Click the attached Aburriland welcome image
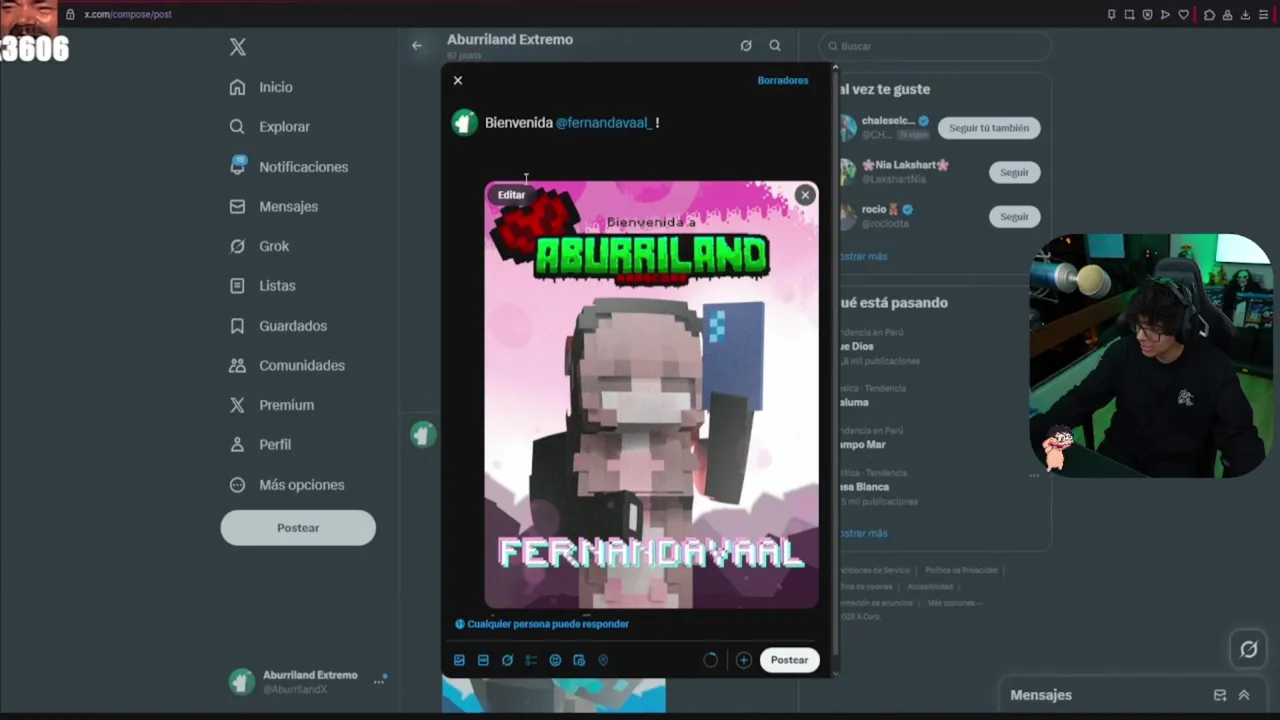The image size is (1280, 720). (x=651, y=395)
